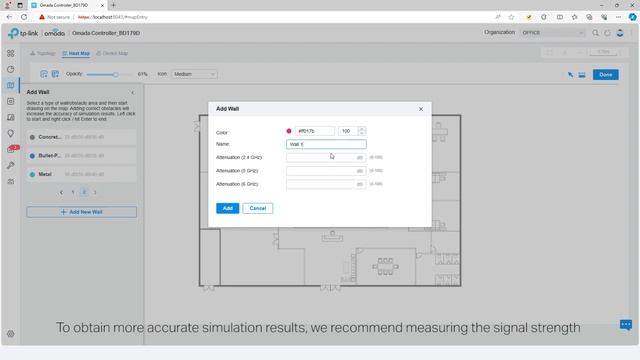Click the second area-draw icon left of Opacity
Screen dimensions: 640x360
click(x=55, y=74)
